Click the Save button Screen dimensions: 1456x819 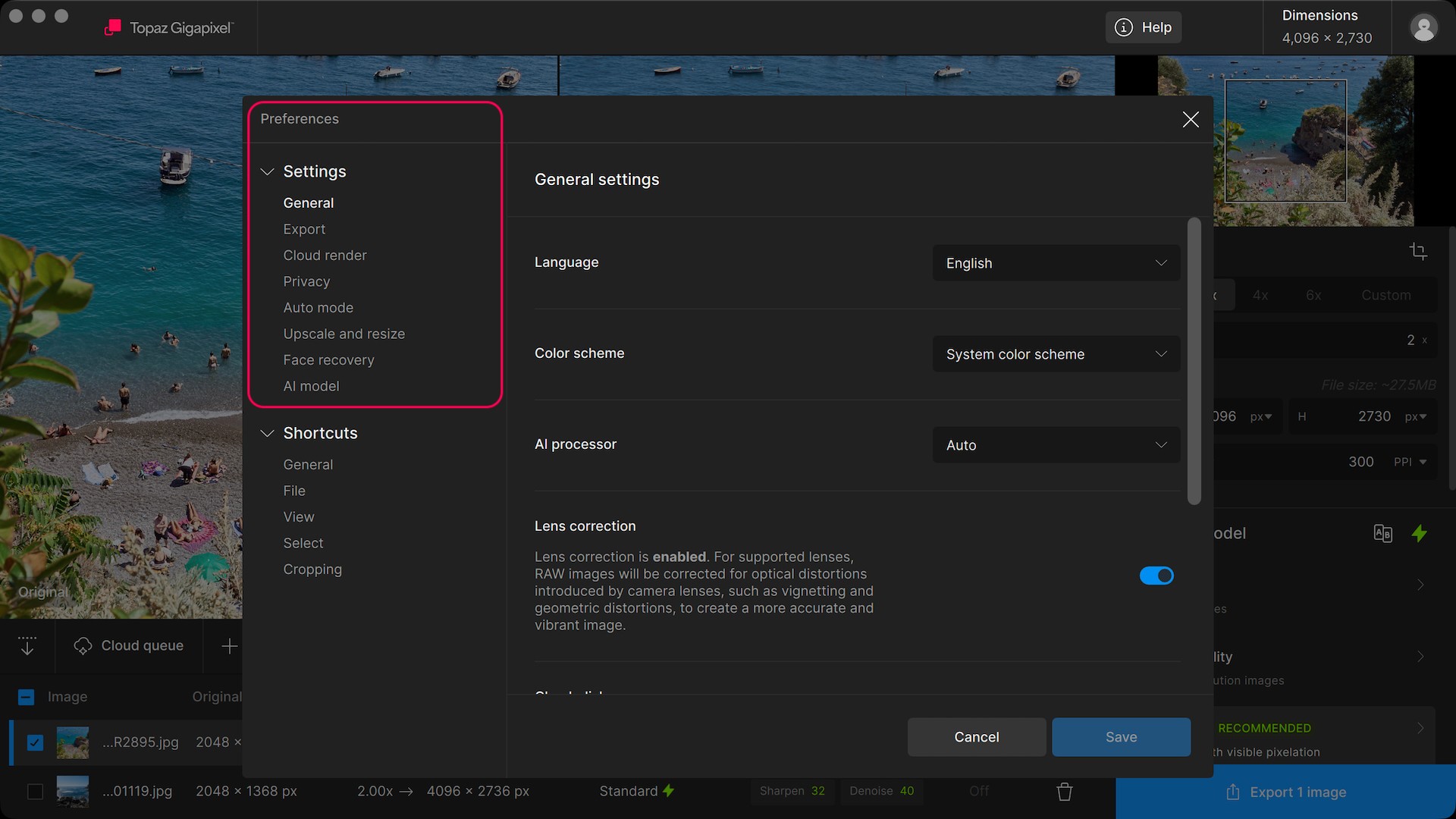point(1121,737)
